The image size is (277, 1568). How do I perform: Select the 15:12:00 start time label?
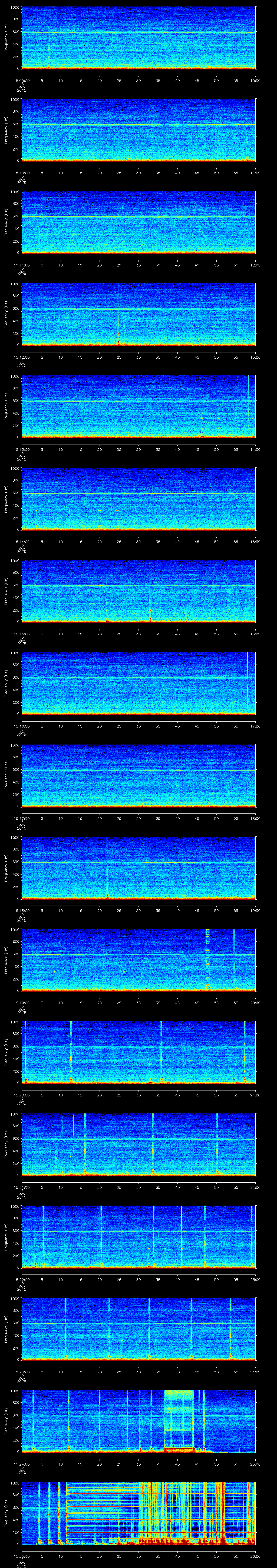(21, 357)
